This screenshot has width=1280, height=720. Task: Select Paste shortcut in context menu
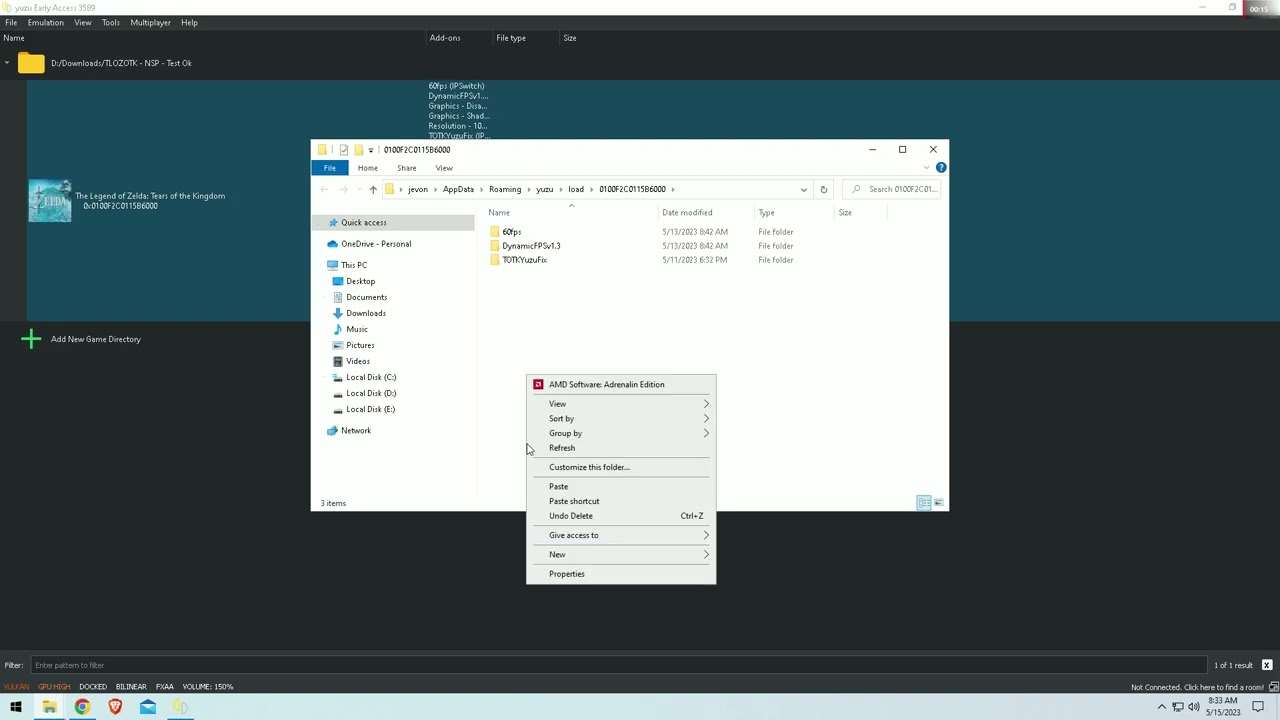[x=621, y=501]
